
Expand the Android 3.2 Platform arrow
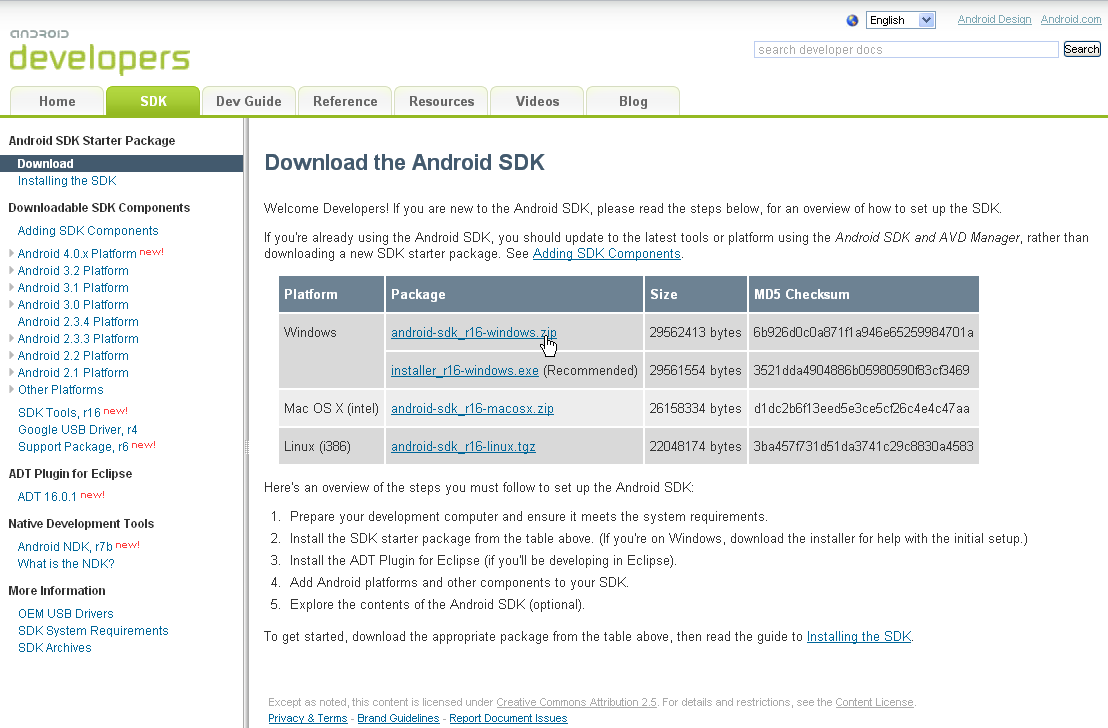(11, 270)
